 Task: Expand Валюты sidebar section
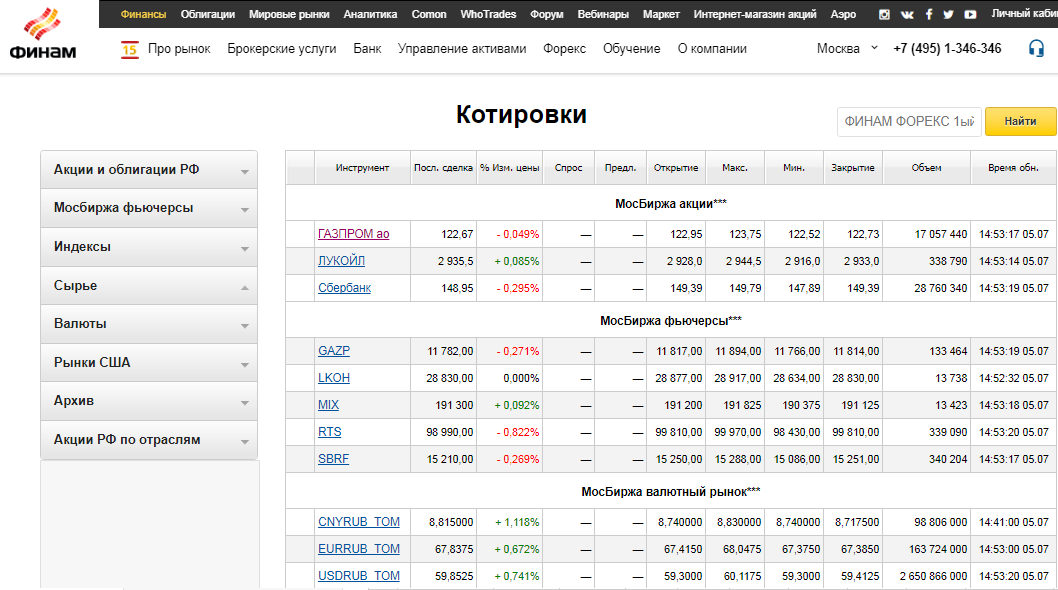(149, 324)
